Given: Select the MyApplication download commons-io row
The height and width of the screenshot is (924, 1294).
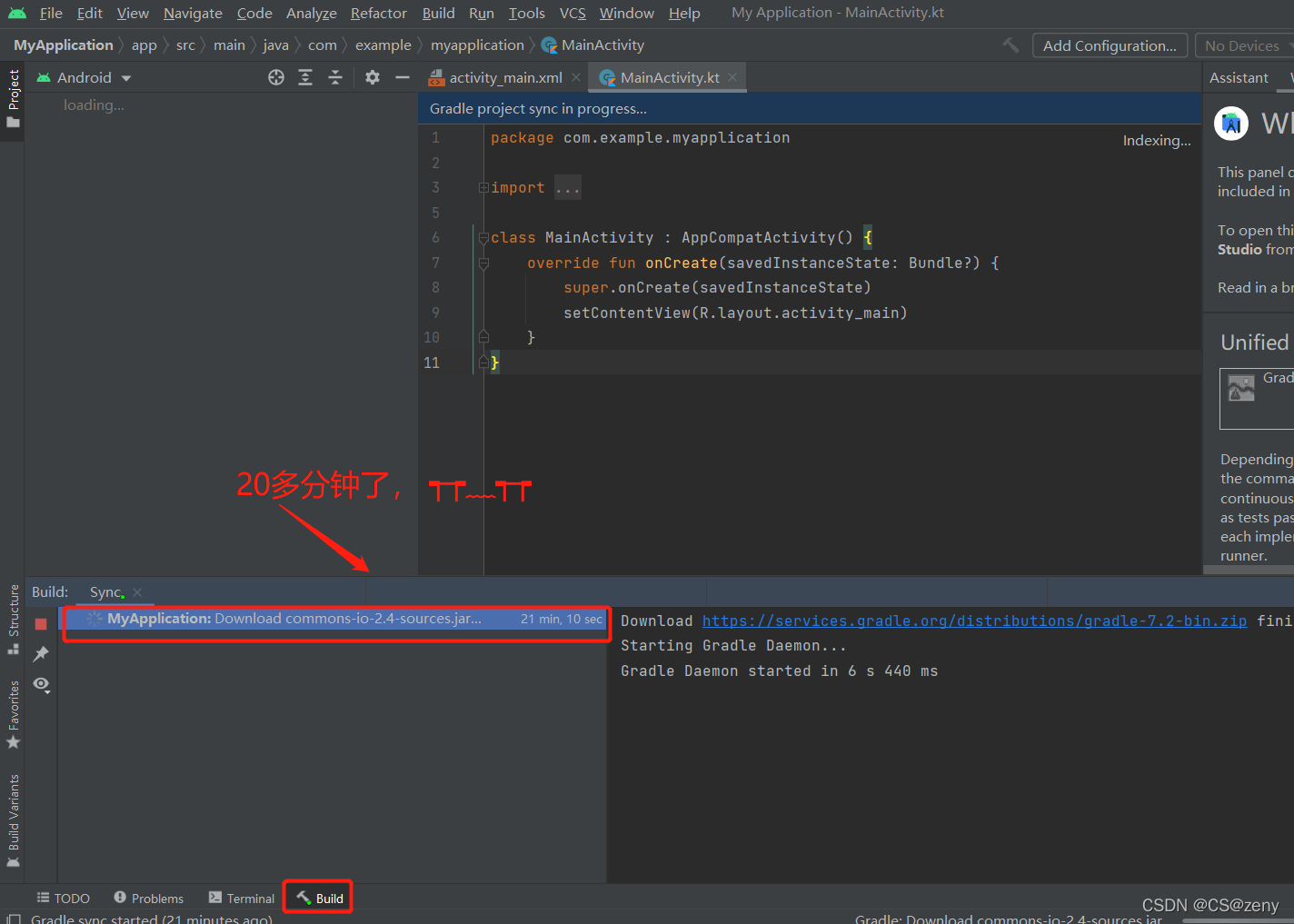Looking at the screenshot, I should [x=333, y=619].
